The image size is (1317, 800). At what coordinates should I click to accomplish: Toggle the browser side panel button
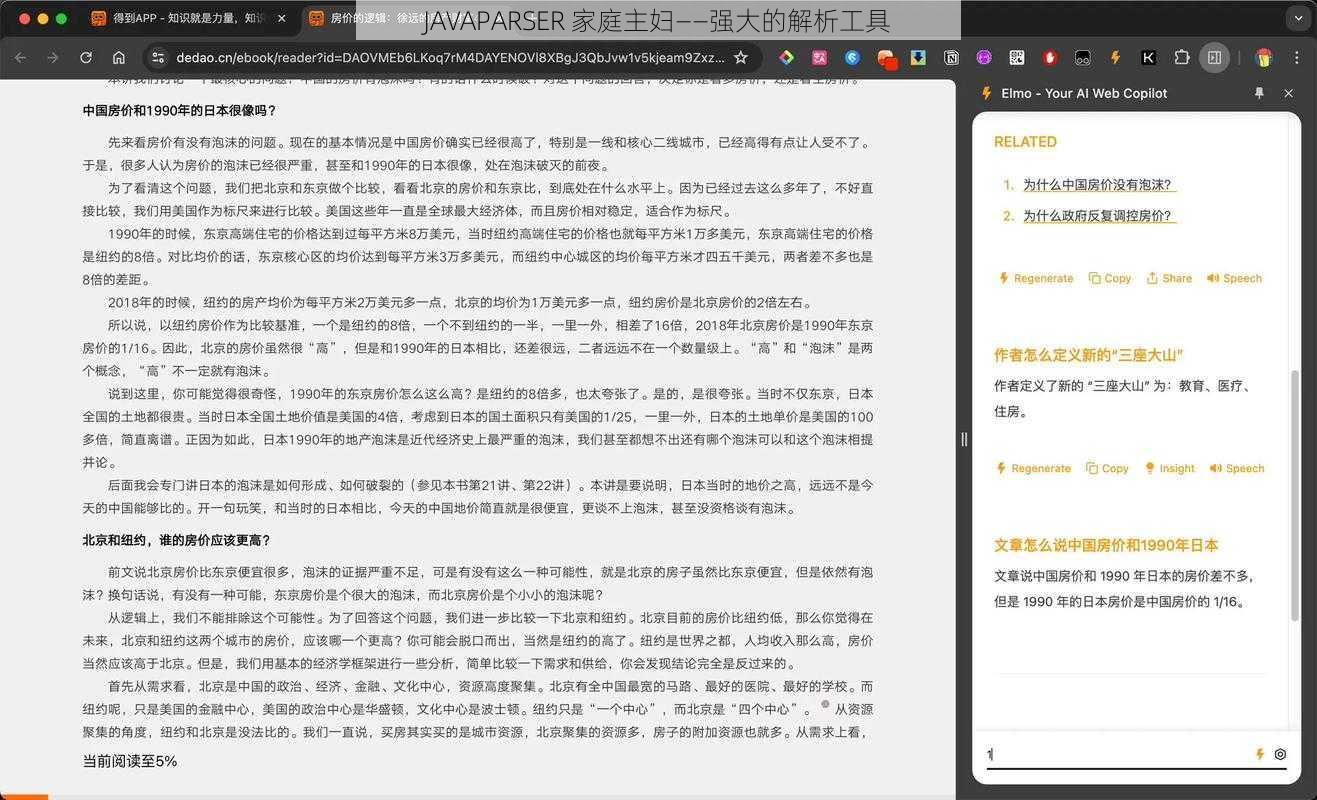point(1214,58)
